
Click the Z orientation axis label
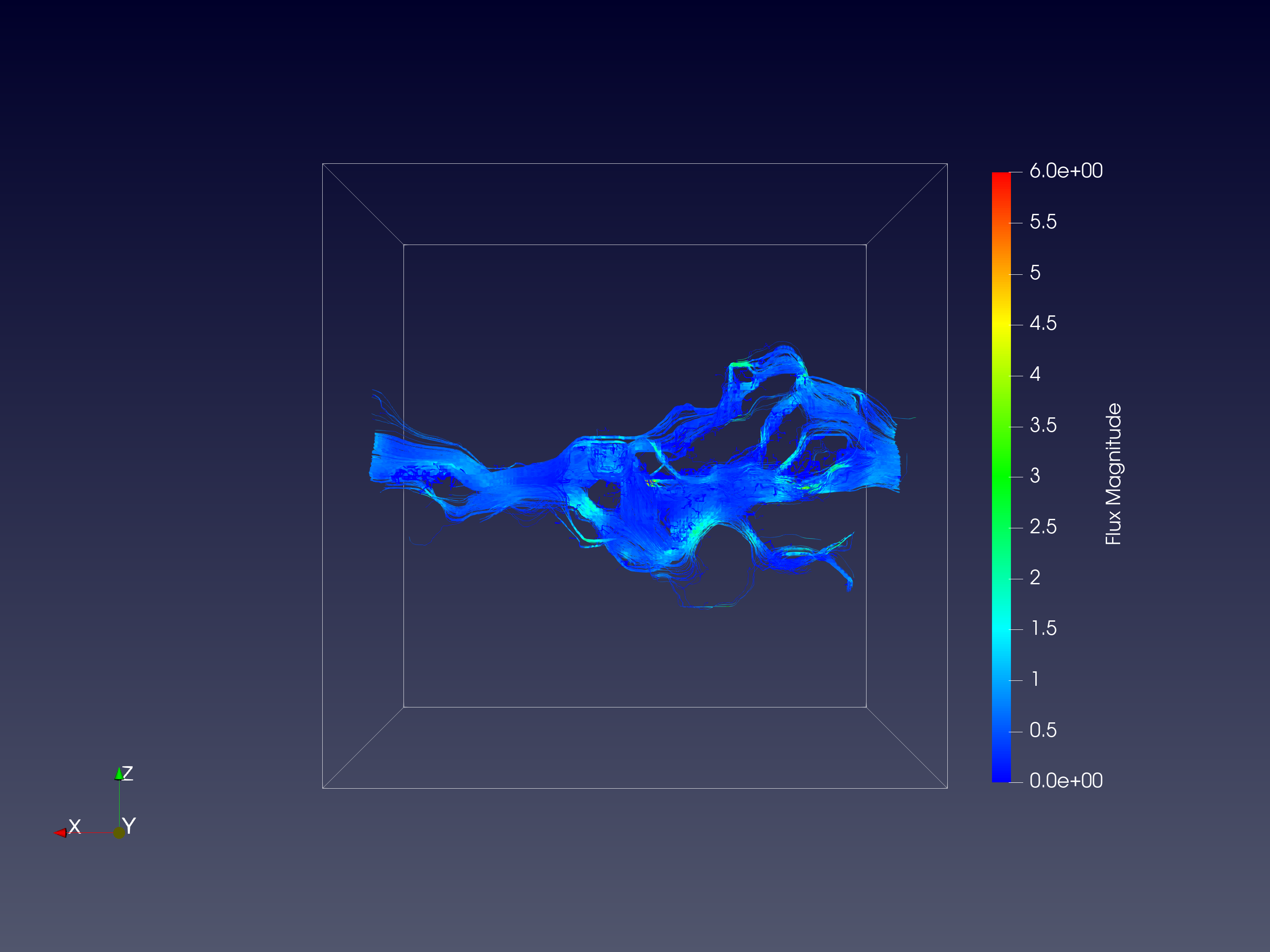click(x=128, y=773)
